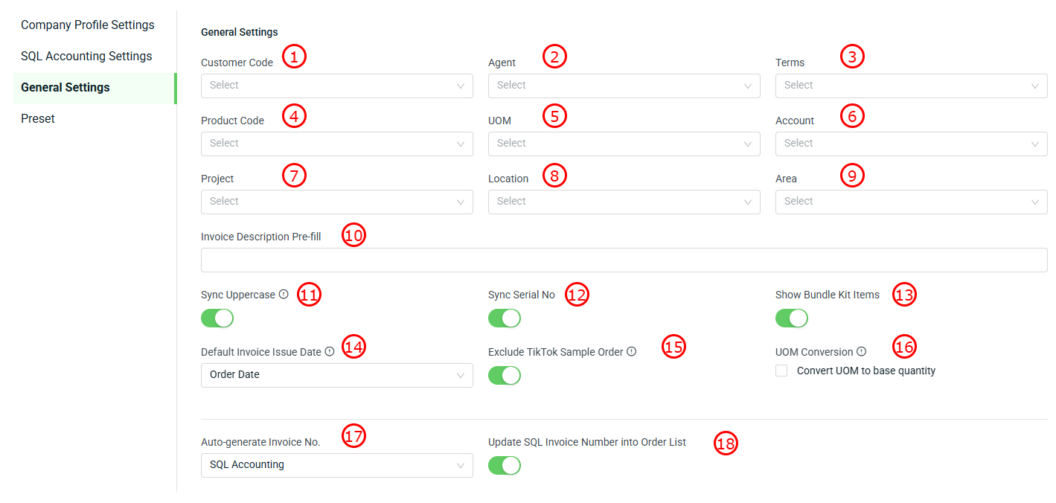Click info icon next to UOM Conversion
Viewport: 1056px width, 503px height.
pyautogui.click(x=861, y=352)
